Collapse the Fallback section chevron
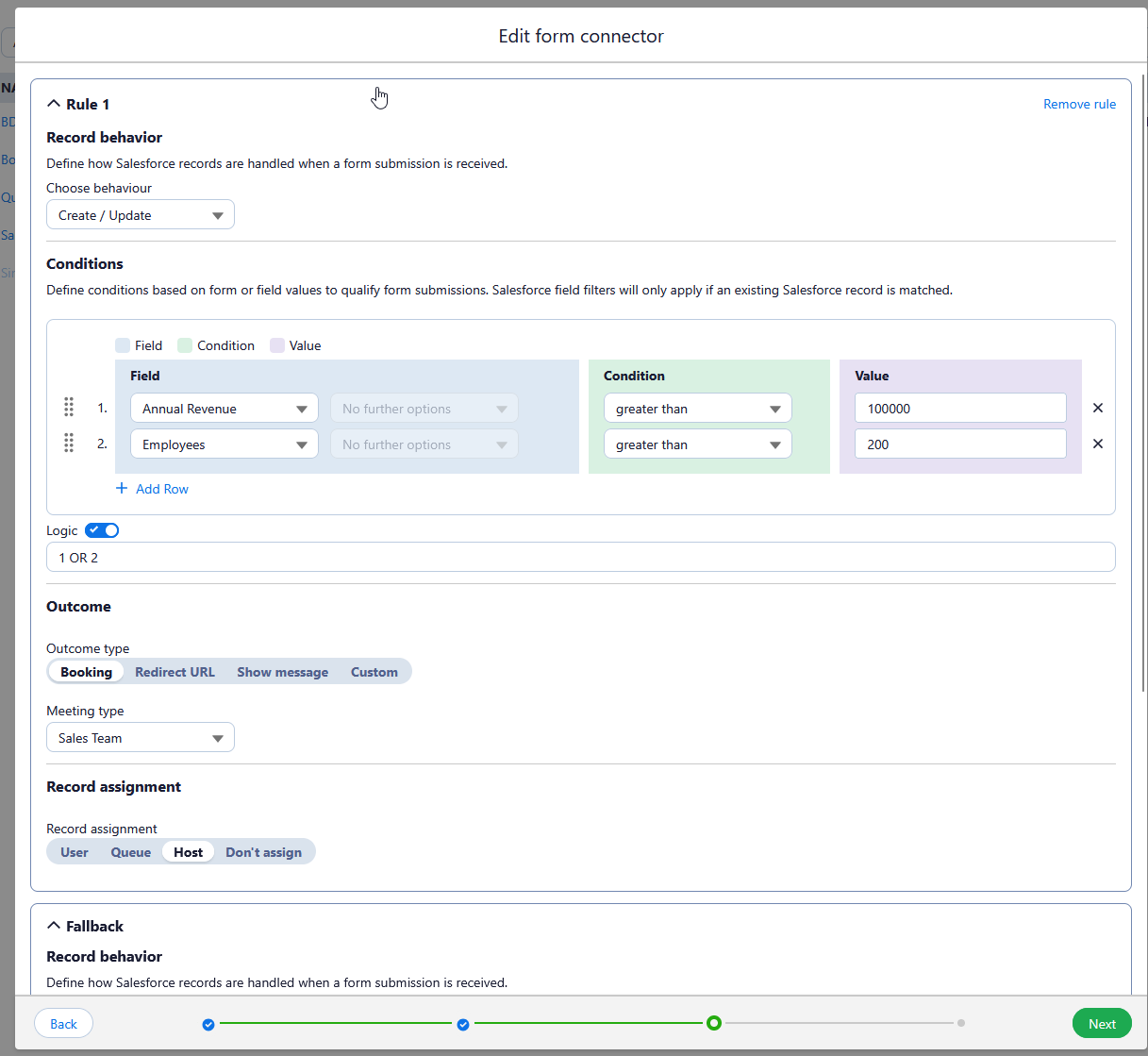The image size is (1148, 1056). click(x=54, y=926)
